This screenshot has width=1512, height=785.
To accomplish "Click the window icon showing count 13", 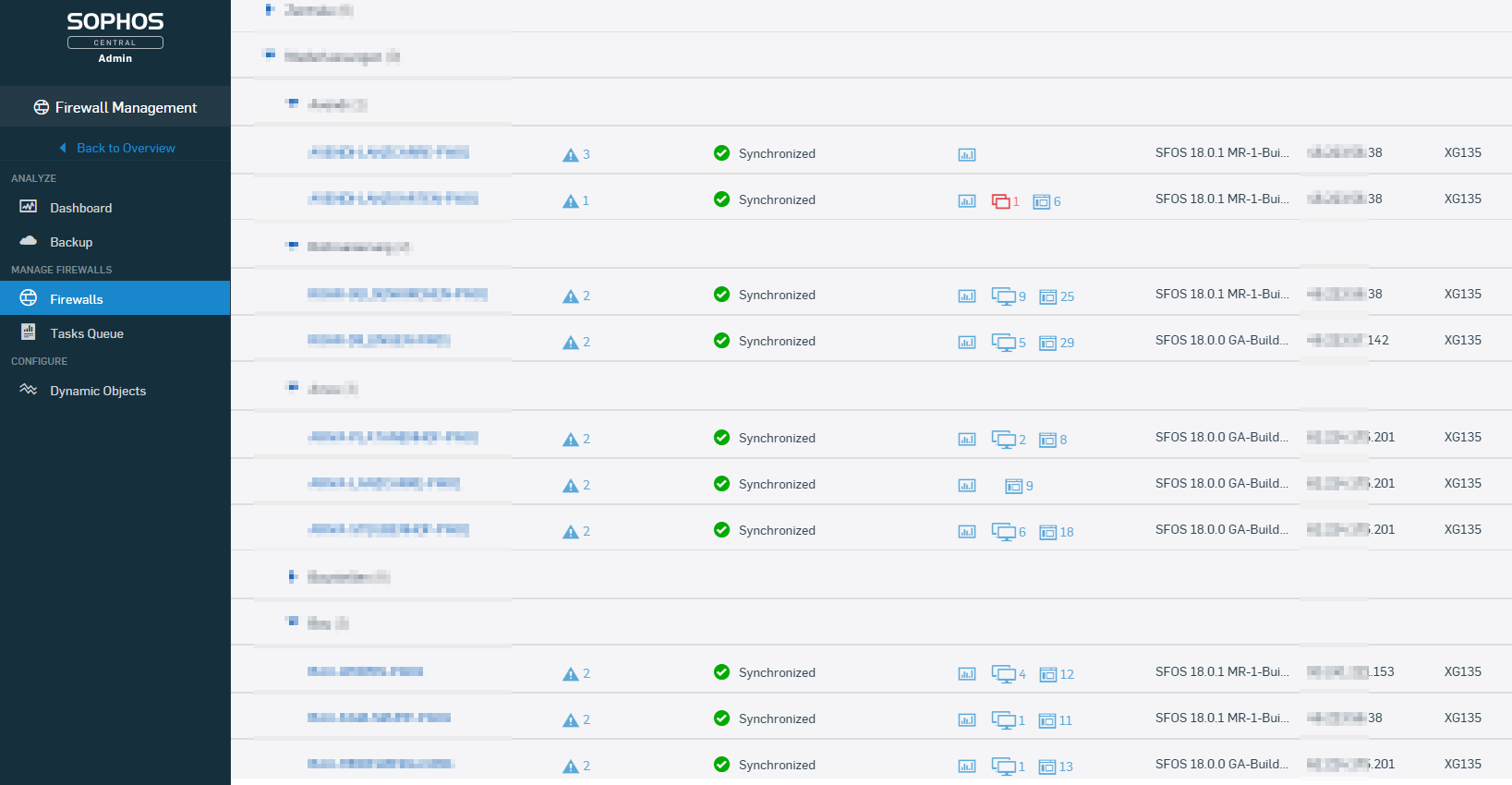I will [1048, 767].
